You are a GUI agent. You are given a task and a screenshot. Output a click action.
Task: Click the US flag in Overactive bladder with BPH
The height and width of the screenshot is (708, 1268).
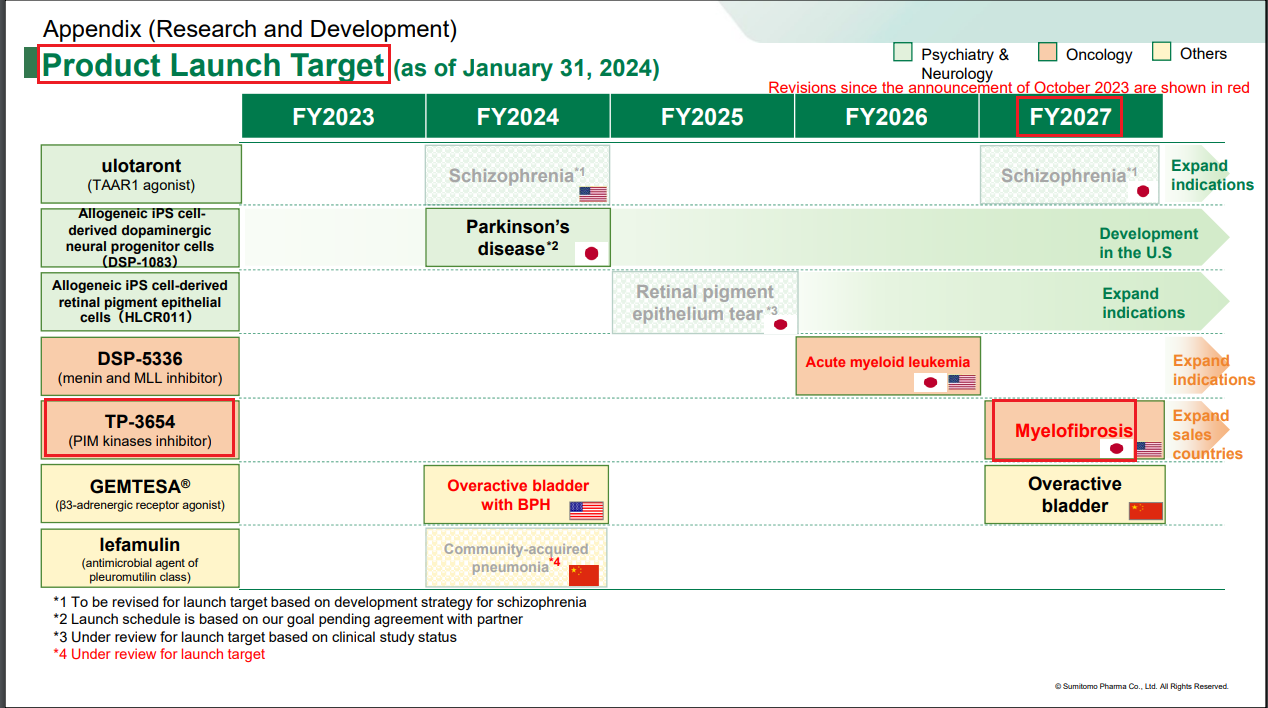click(x=586, y=510)
